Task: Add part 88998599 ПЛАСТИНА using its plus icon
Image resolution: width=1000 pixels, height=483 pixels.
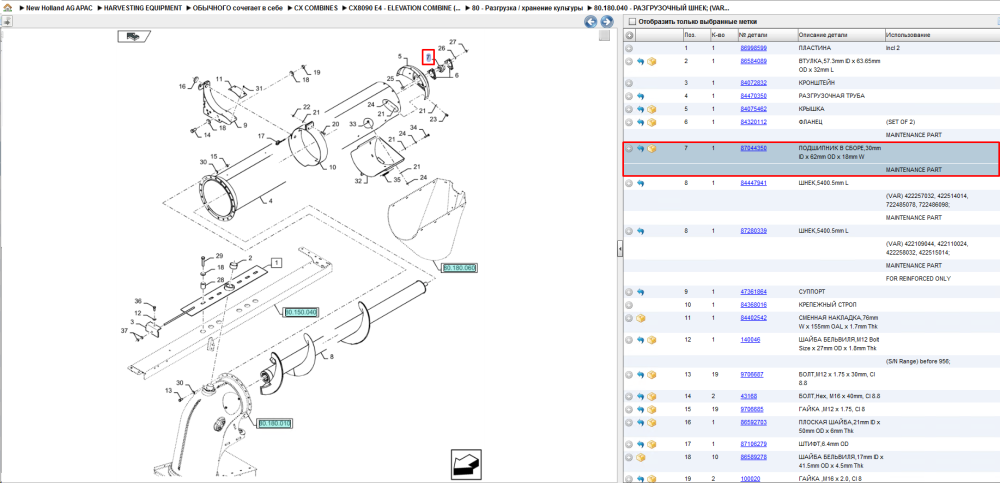Action: coord(629,48)
